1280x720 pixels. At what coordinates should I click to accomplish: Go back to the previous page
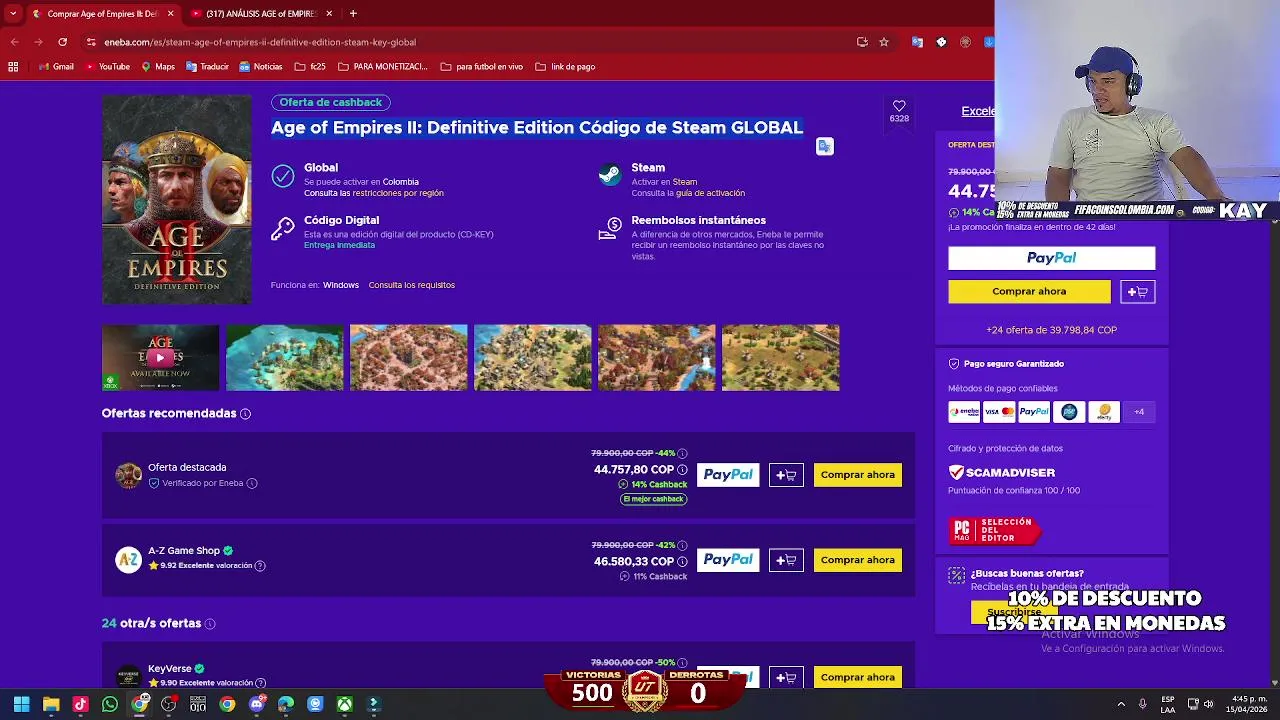pyautogui.click(x=14, y=42)
